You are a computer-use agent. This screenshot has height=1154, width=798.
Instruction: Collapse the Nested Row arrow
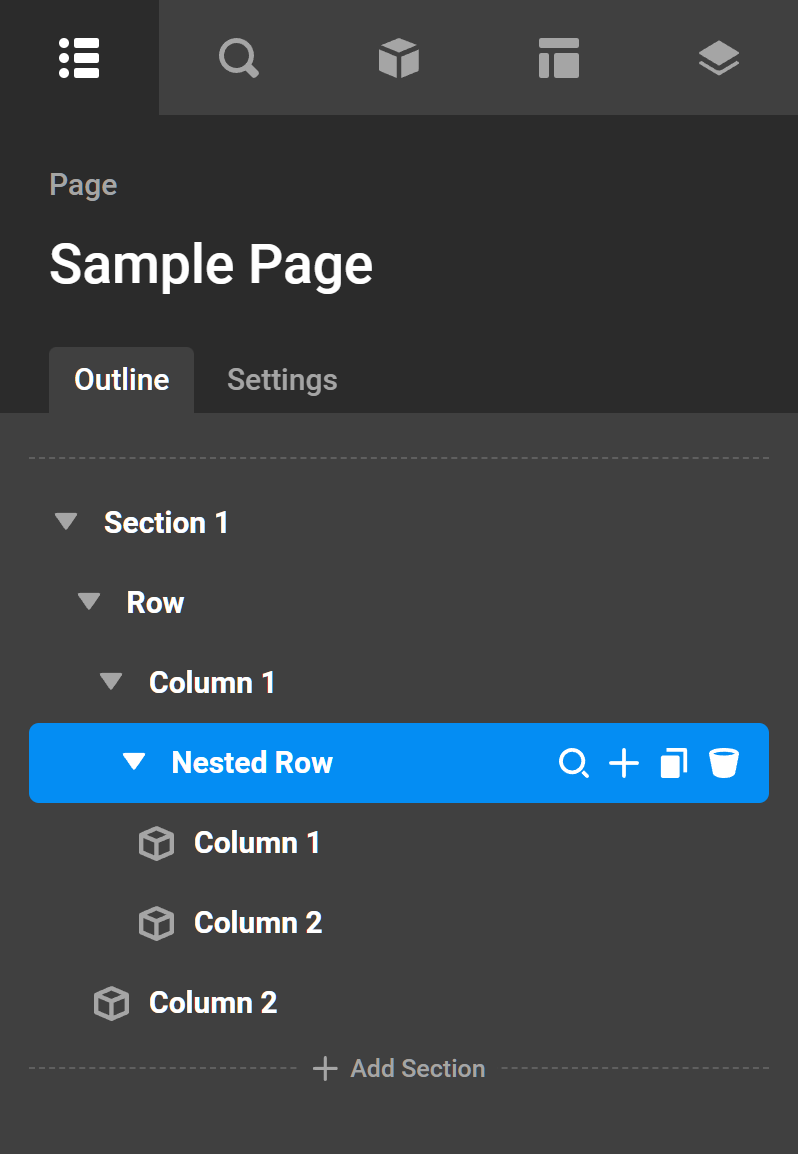coord(134,762)
